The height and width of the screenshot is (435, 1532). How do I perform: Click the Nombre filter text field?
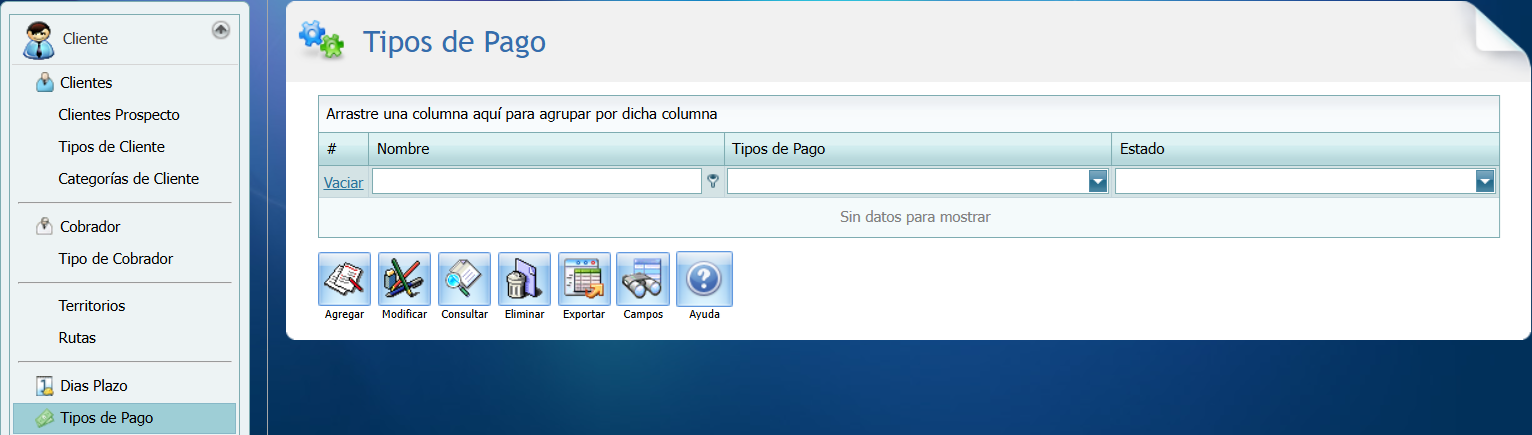click(x=536, y=181)
